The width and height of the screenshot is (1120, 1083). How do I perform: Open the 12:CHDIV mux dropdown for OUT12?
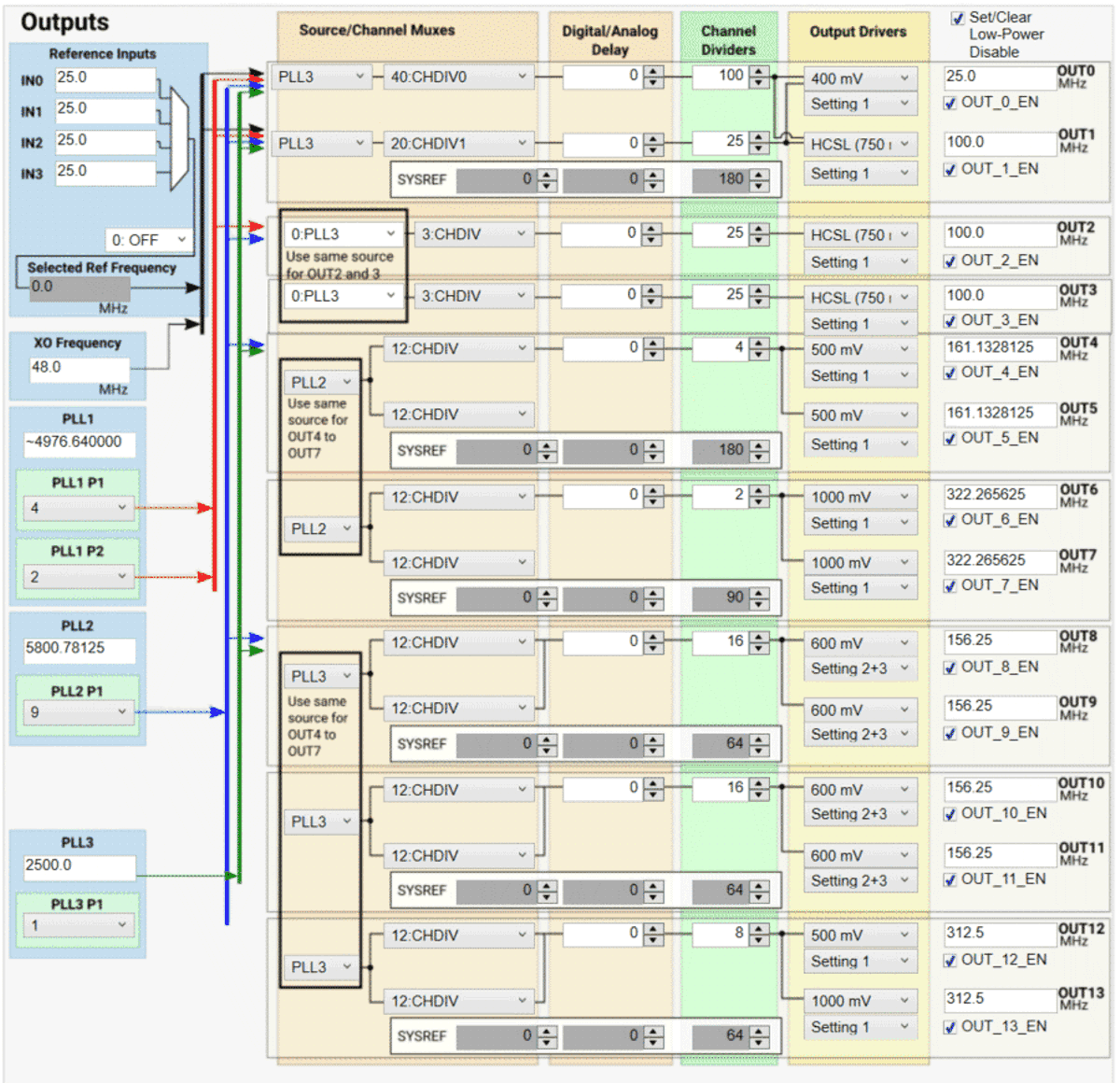coord(458,934)
